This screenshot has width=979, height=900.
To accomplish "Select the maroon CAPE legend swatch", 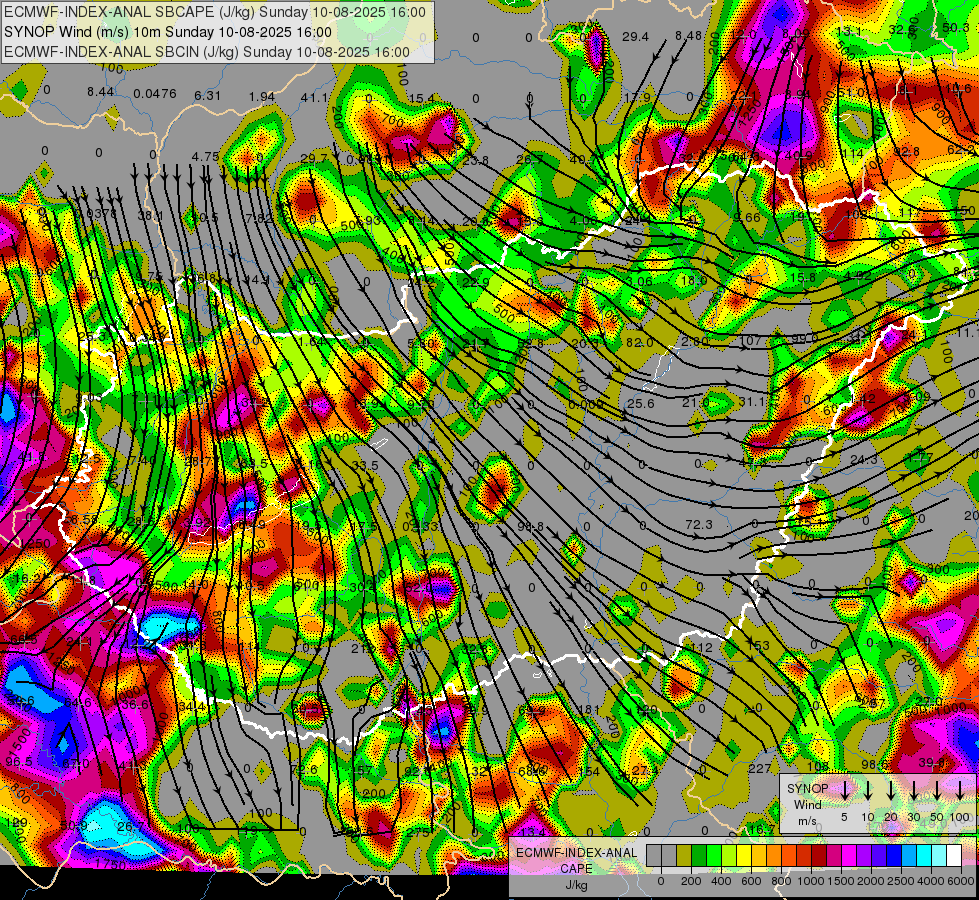I will (819, 855).
